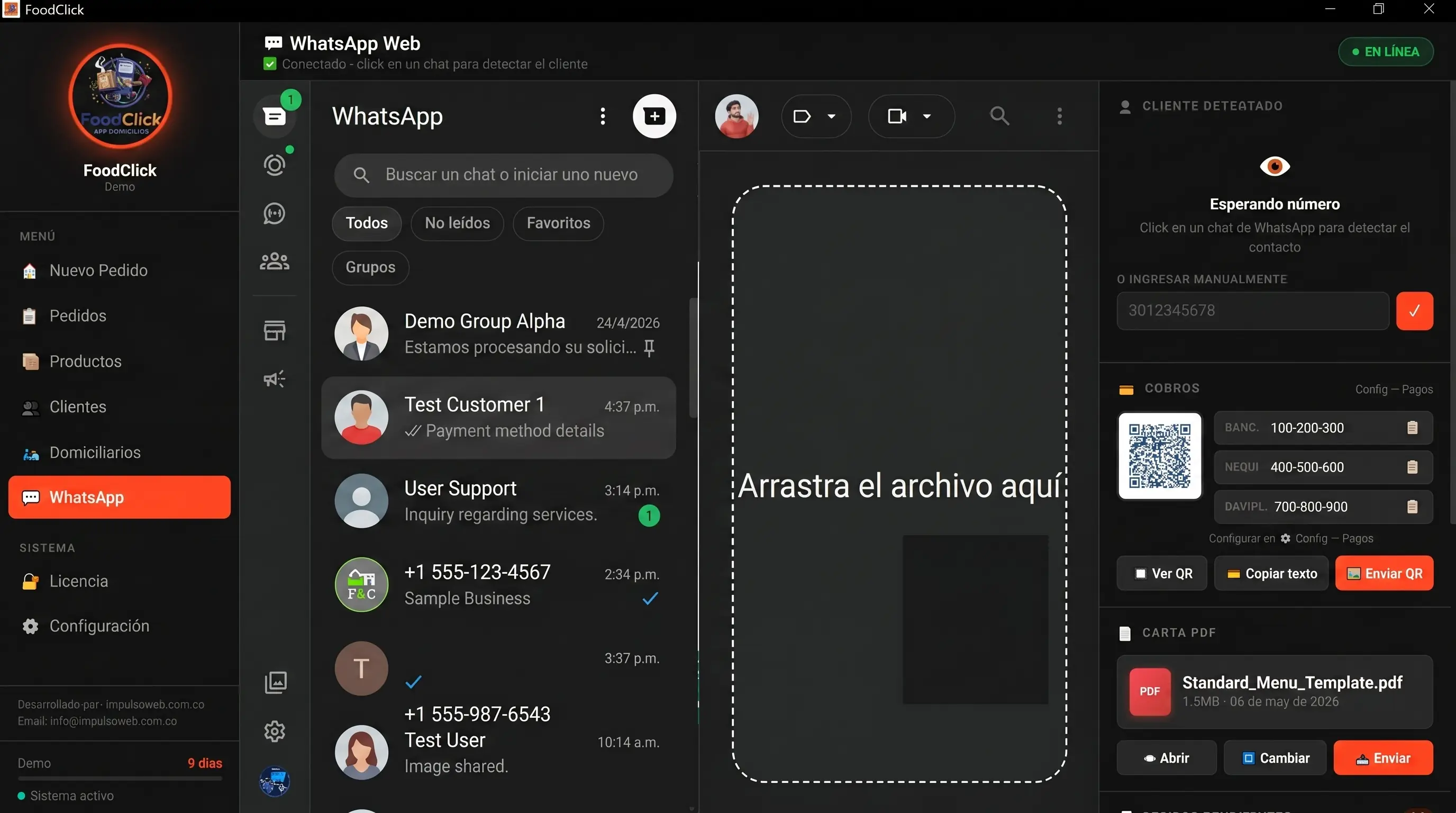Screen dimensions: 1456x813
Task: Click Abrir to open the PDF
Action: tap(1167, 758)
